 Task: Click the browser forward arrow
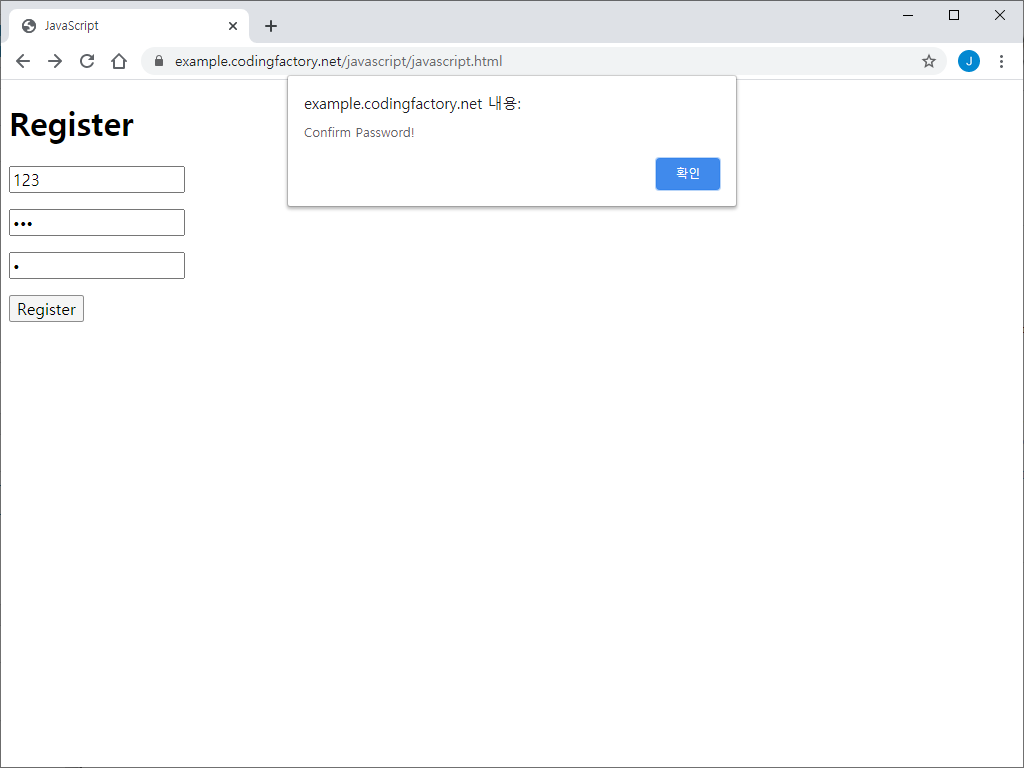point(55,61)
